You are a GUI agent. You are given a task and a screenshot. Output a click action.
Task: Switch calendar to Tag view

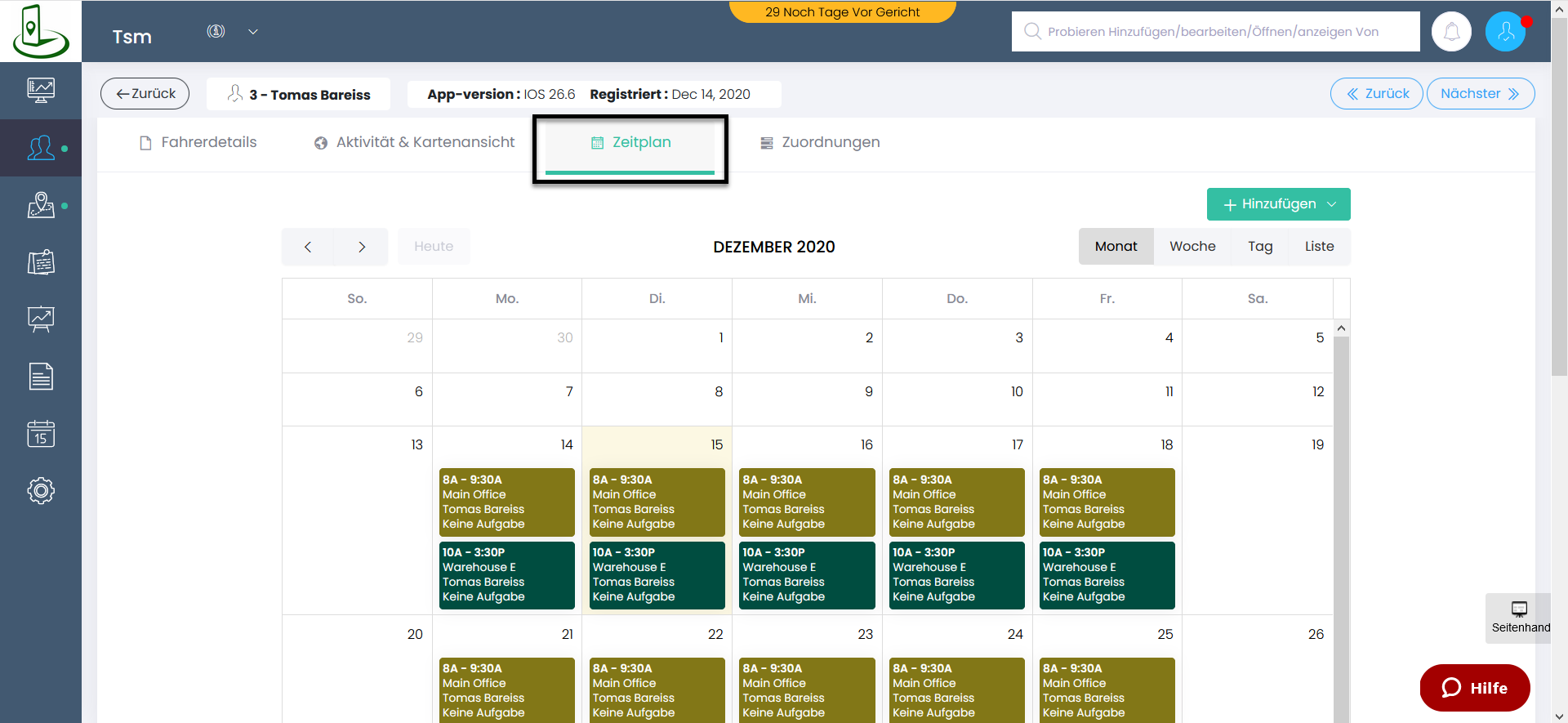pyautogui.click(x=1259, y=247)
